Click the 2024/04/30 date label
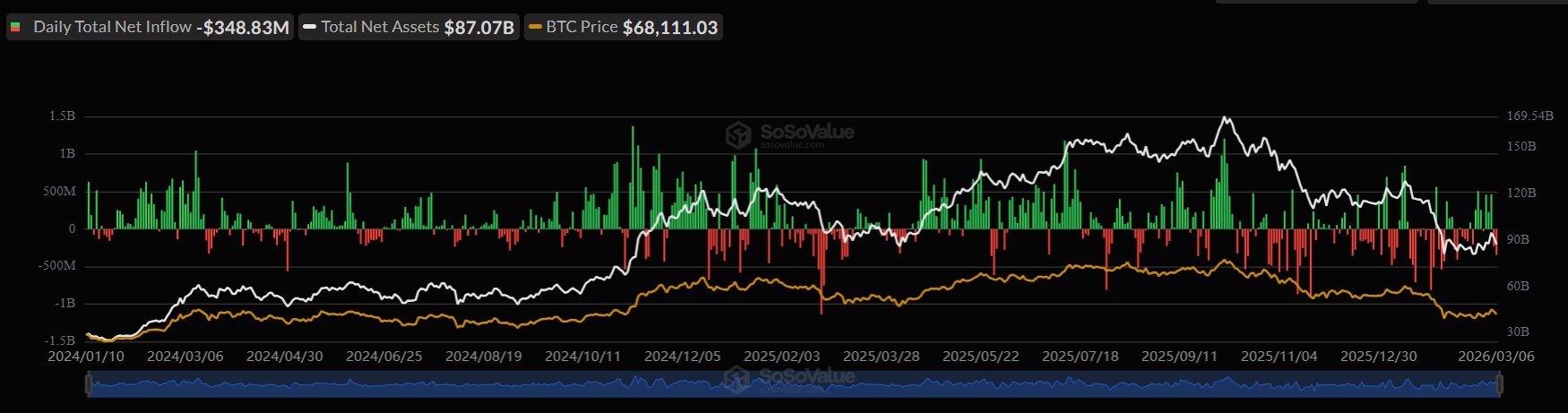Viewport: 1568px width, 413px height. pos(285,356)
